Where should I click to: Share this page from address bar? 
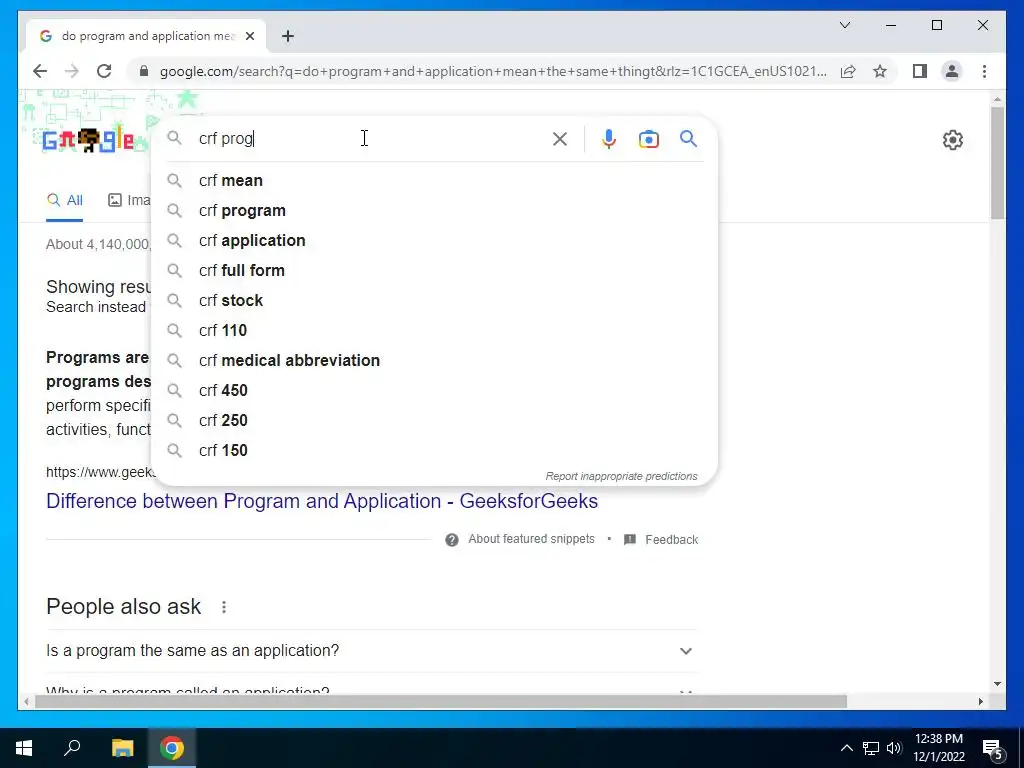(x=848, y=71)
